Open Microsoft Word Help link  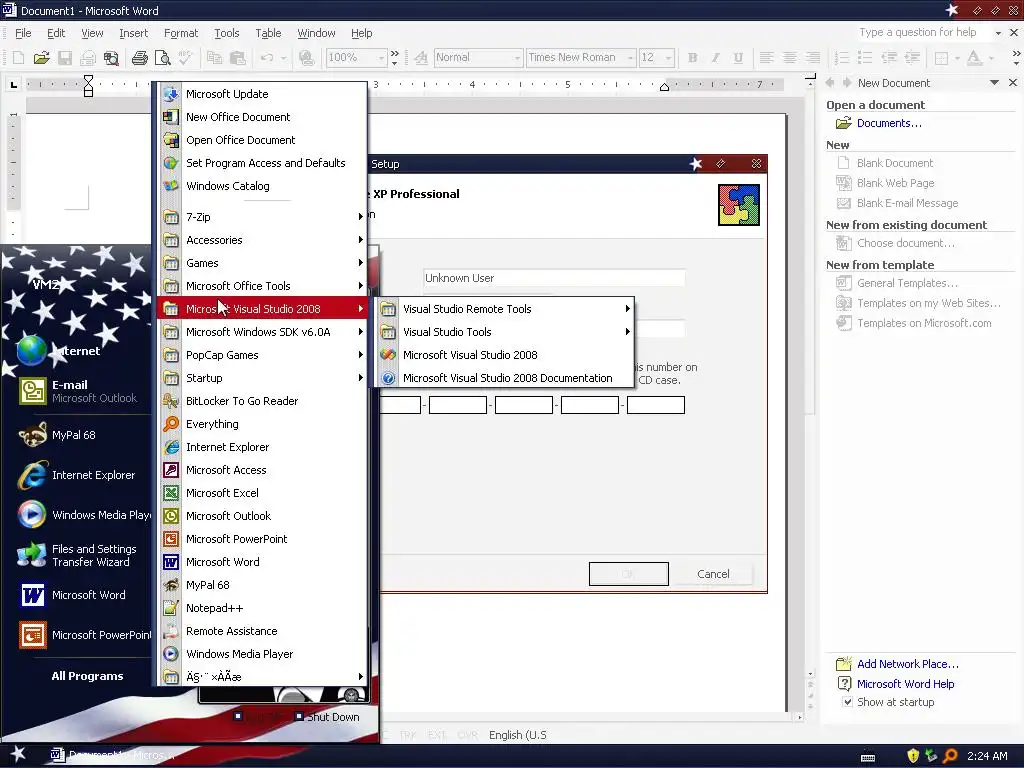(905, 684)
